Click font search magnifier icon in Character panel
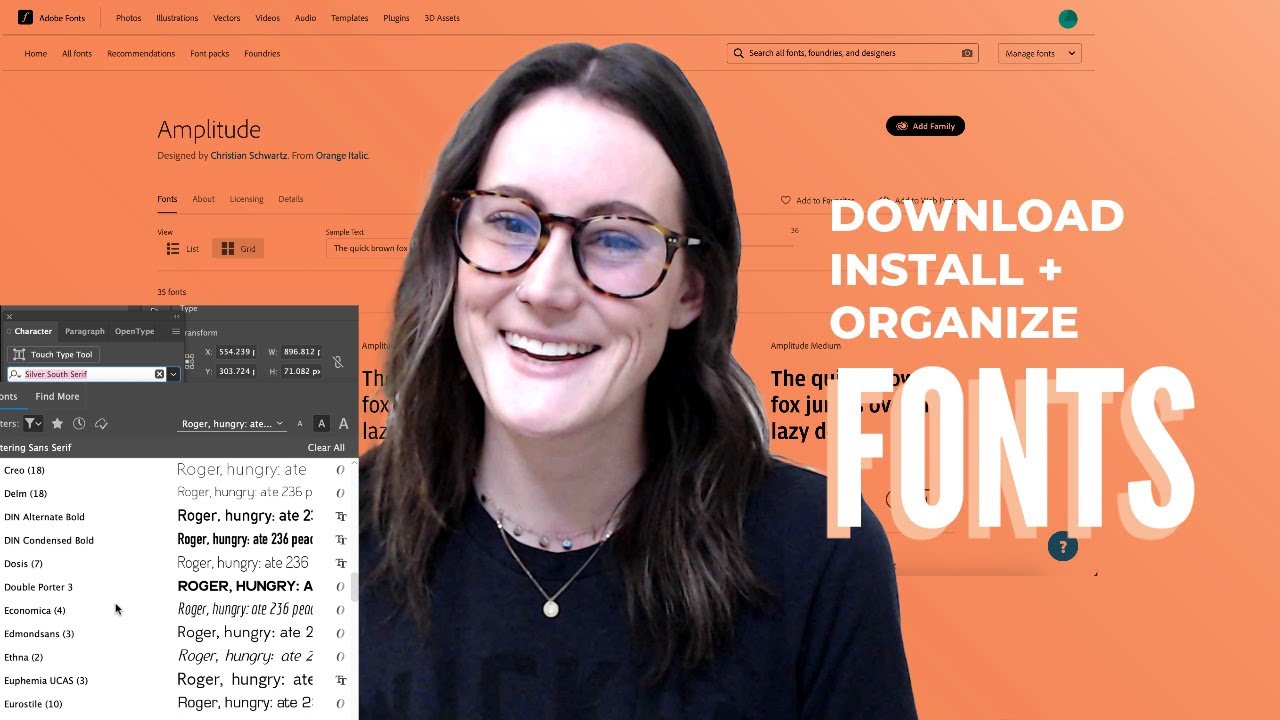The image size is (1280, 720). pyautogui.click(x=16, y=374)
